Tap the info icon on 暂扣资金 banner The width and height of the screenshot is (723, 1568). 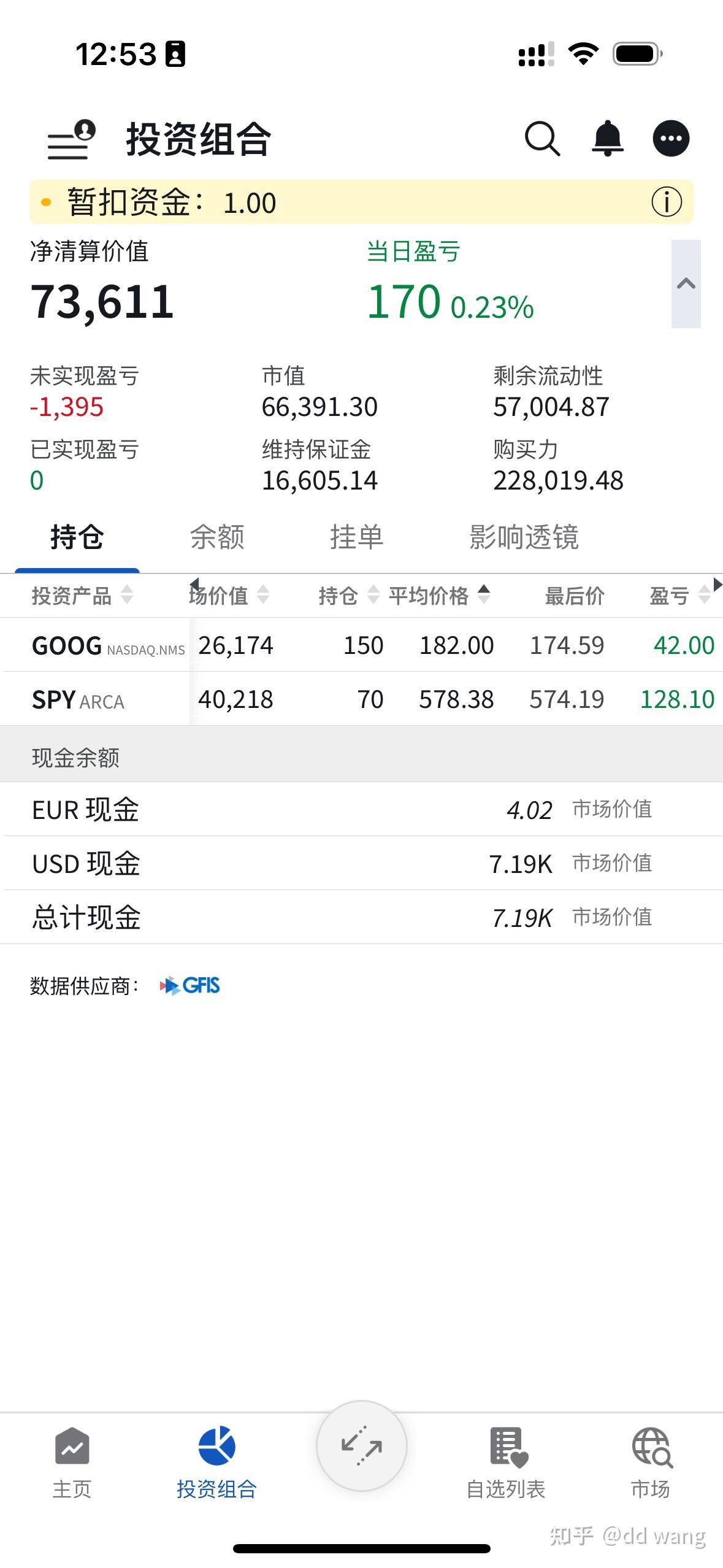(667, 202)
